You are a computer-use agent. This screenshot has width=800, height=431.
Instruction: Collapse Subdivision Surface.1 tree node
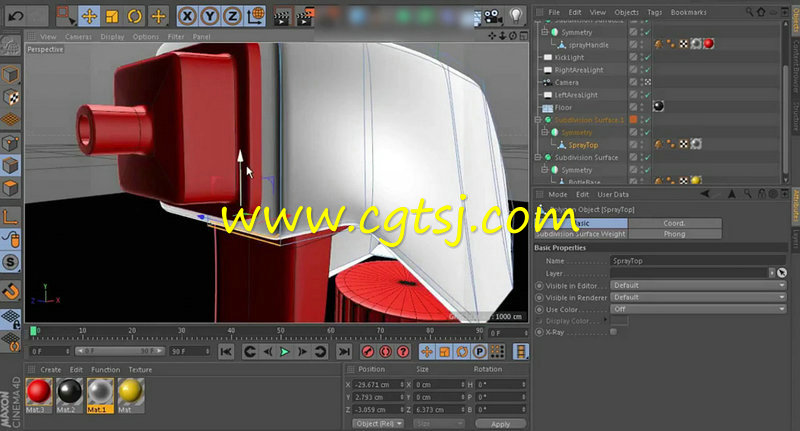538,120
